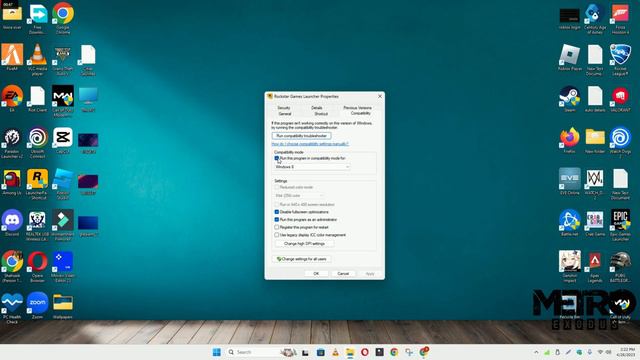
Task: Open the taskbar clock and date
Action: (625, 352)
